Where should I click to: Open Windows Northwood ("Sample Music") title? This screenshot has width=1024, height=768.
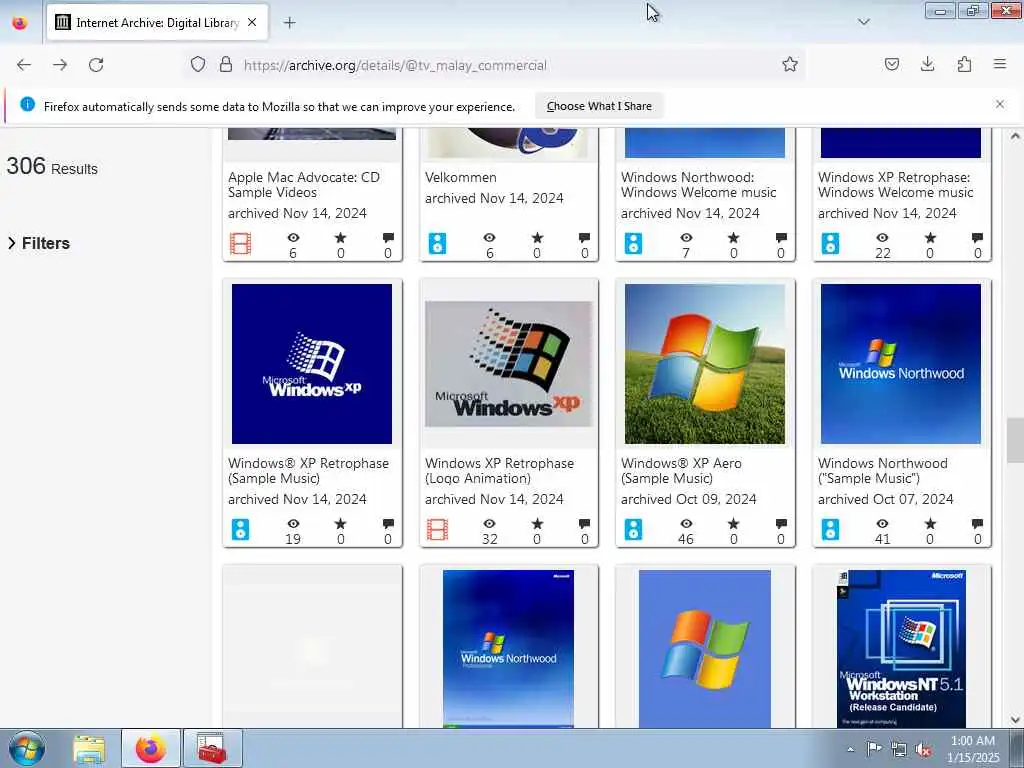pos(882,470)
